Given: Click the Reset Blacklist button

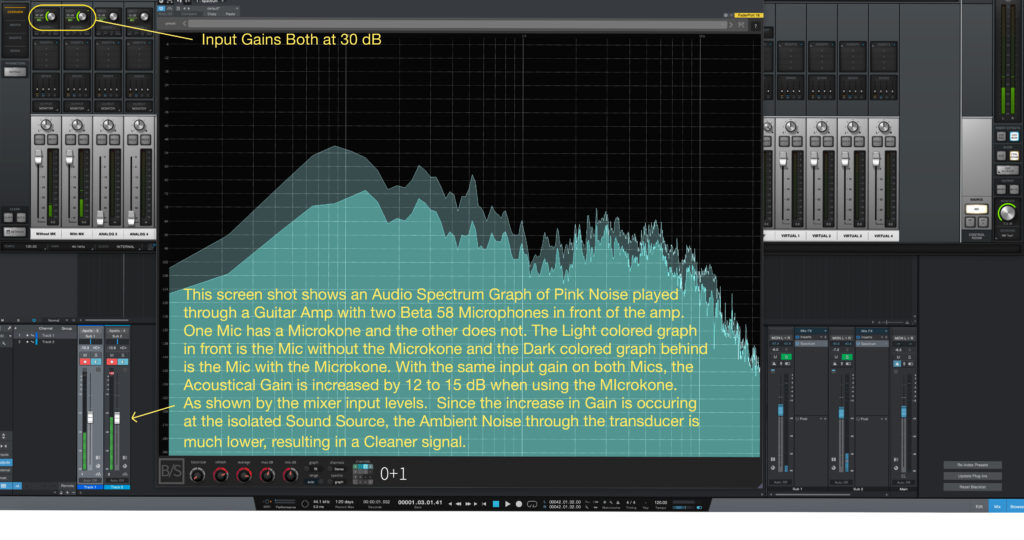Looking at the screenshot, I should click(x=972, y=487).
